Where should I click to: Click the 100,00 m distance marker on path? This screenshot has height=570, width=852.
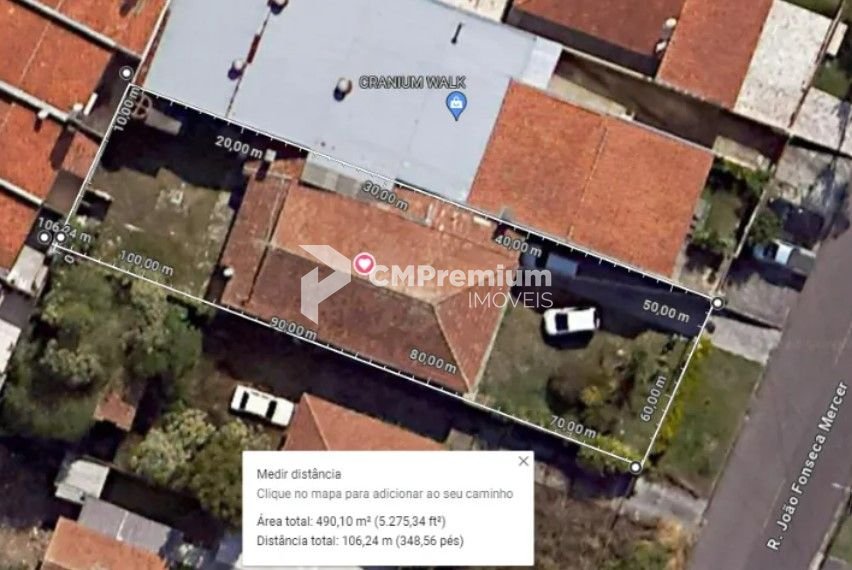[x=146, y=262]
